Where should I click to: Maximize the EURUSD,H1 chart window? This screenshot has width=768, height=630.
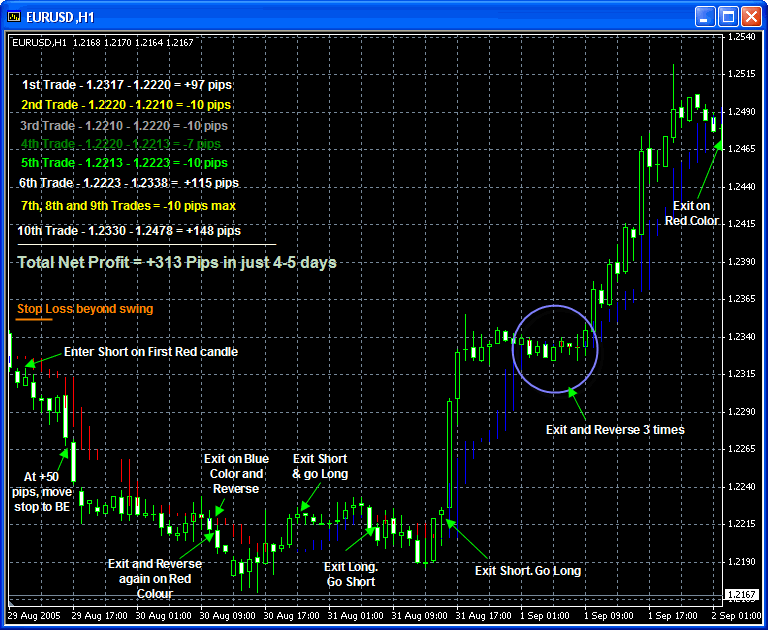click(728, 16)
